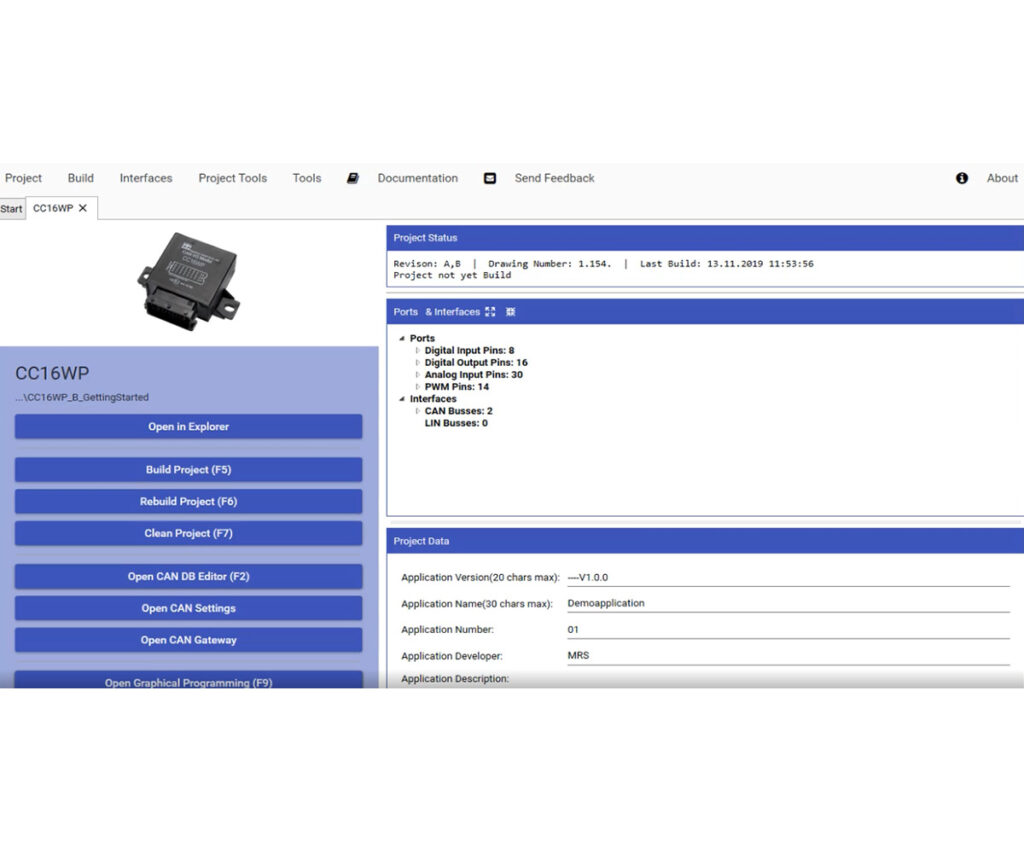This screenshot has width=1024, height=853.
Task: Click the About info icon
Action: tap(961, 178)
